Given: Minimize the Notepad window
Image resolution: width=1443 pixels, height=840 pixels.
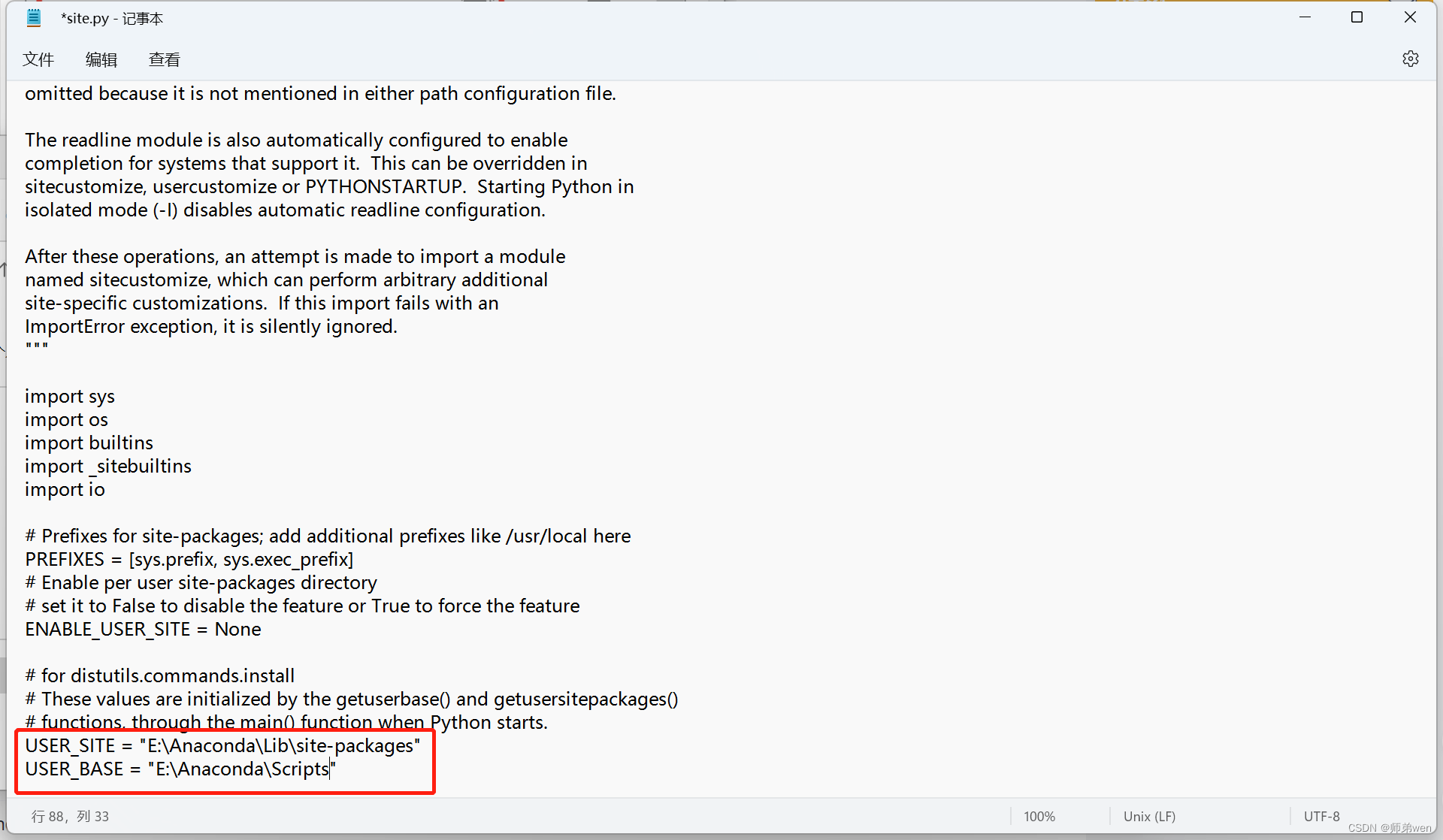Looking at the screenshot, I should click(1305, 17).
